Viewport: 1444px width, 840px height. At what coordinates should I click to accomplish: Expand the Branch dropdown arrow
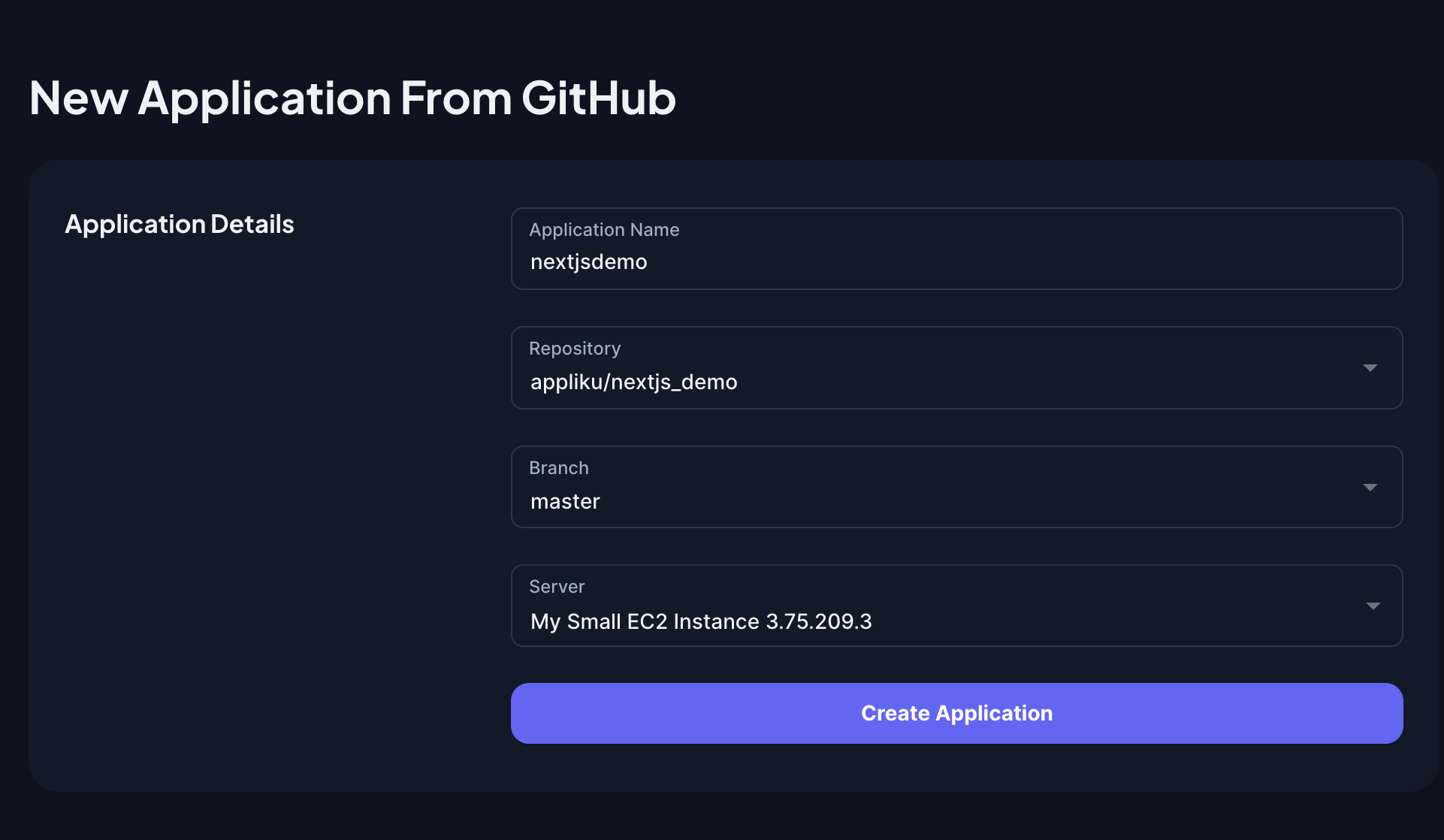click(x=1370, y=488)
